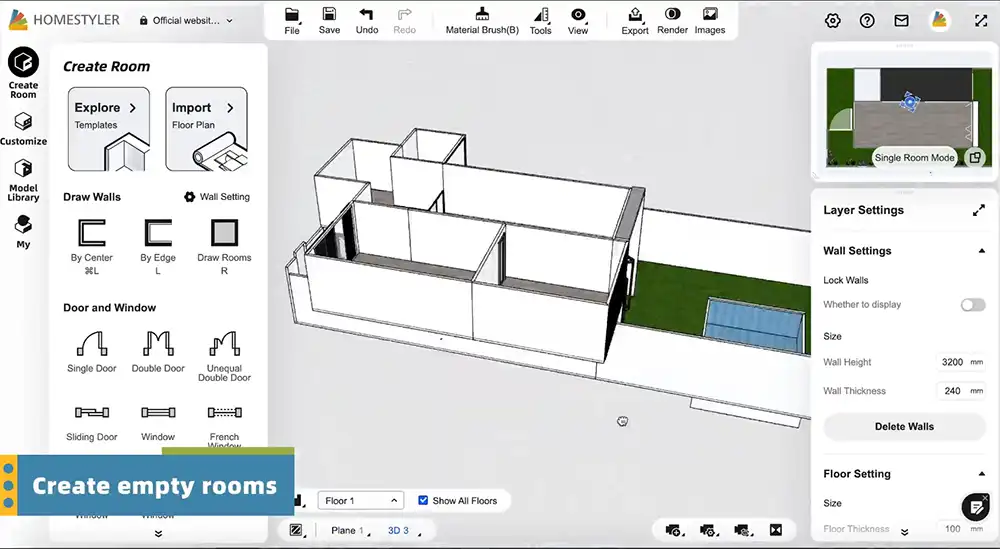
Task: Open Explore Templates card
Action: 109,129
